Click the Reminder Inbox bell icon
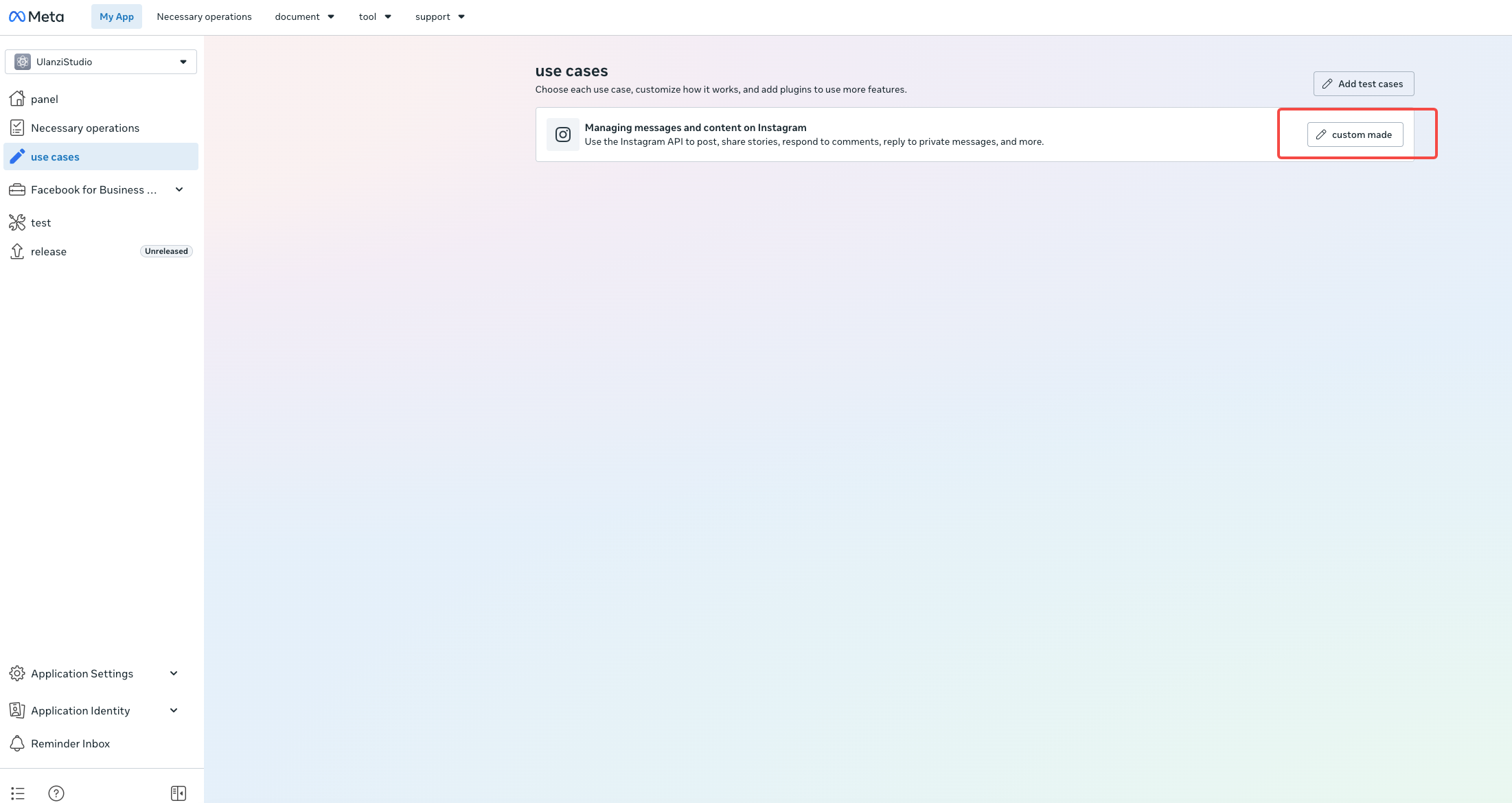 [17, 743]
